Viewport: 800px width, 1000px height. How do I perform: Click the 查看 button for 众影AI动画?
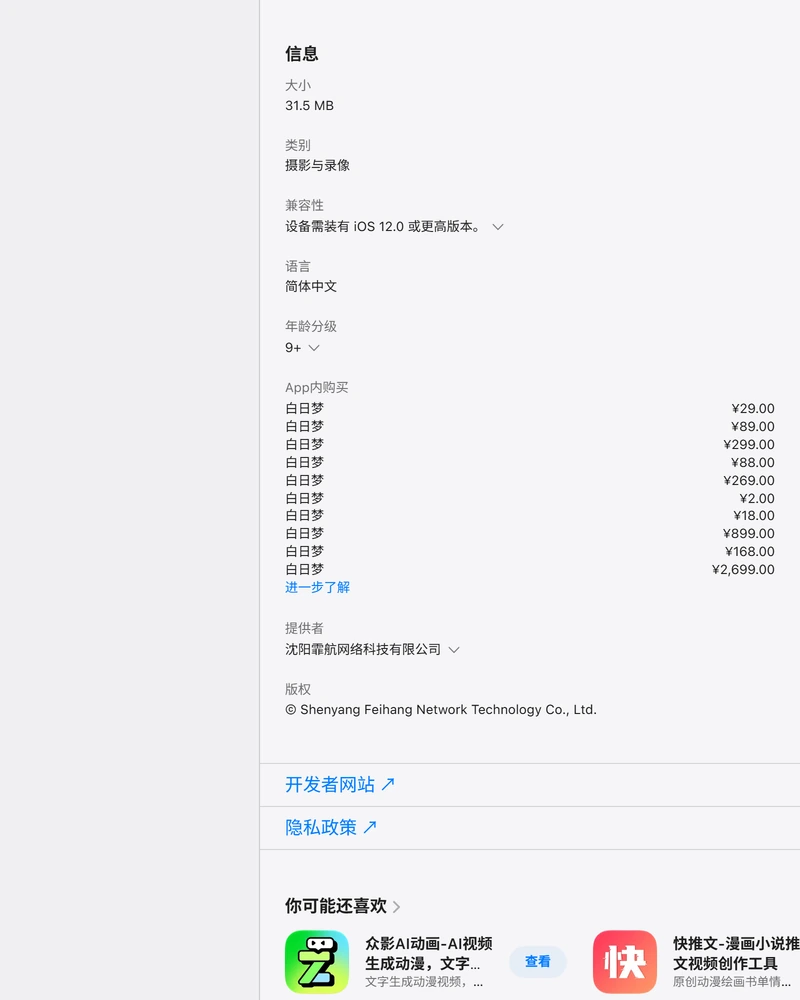pyautogui.click(x=538, y=962)
